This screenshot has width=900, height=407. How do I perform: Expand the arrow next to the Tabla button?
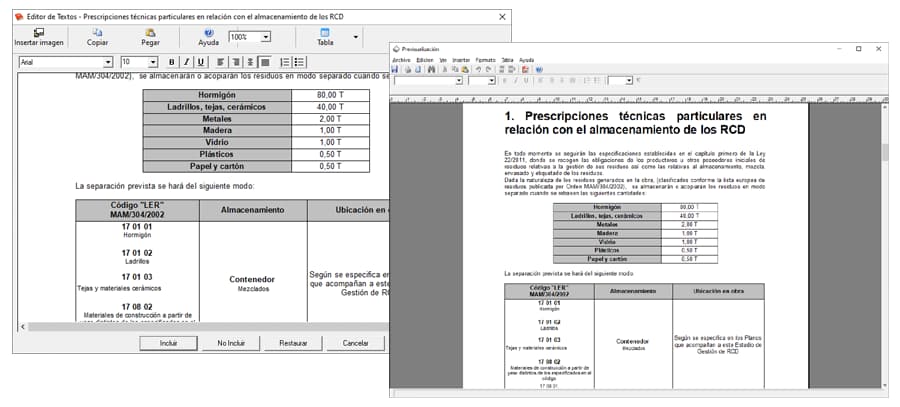[x=356, y=37]
